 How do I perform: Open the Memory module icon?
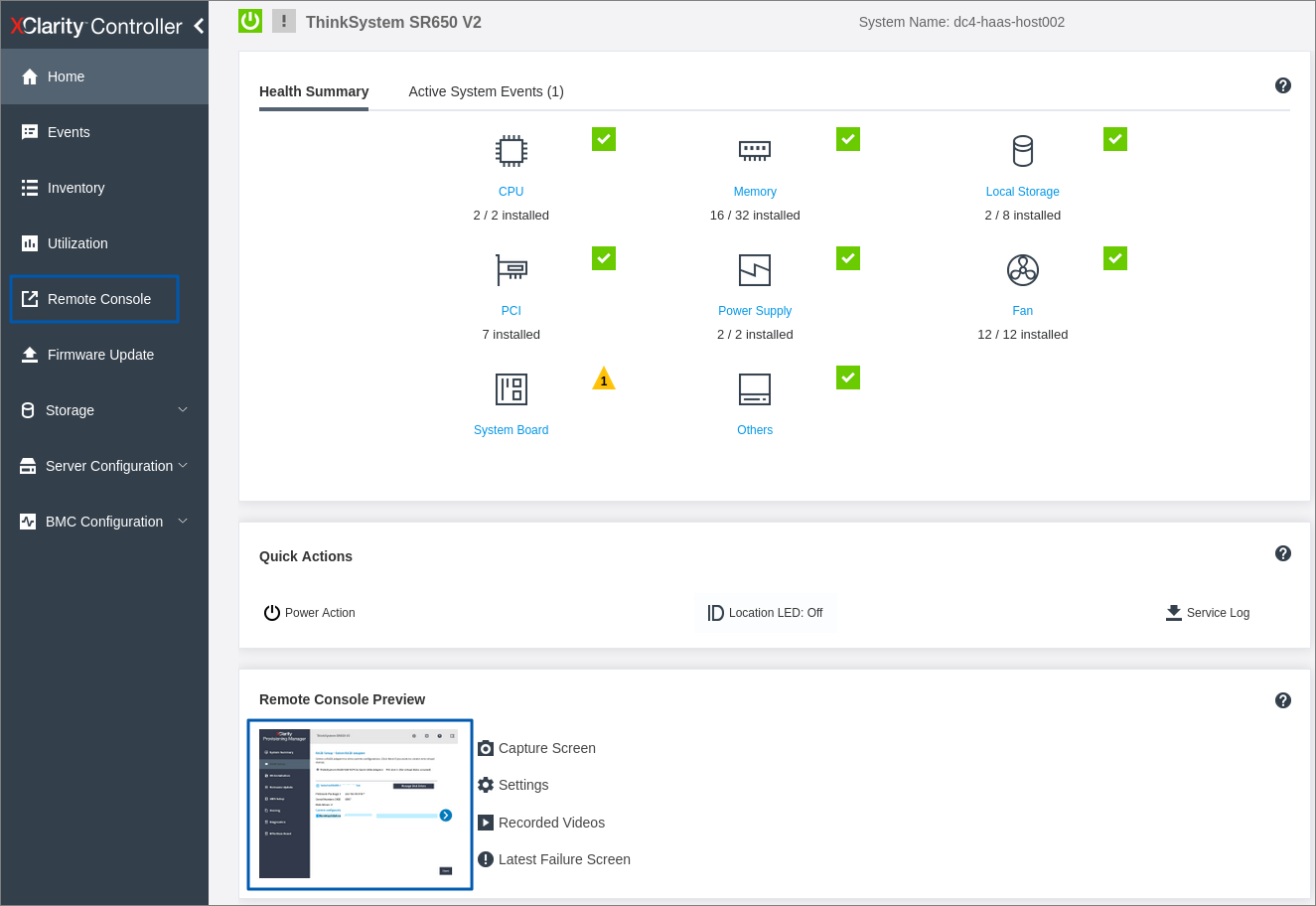tap(755, 151)
